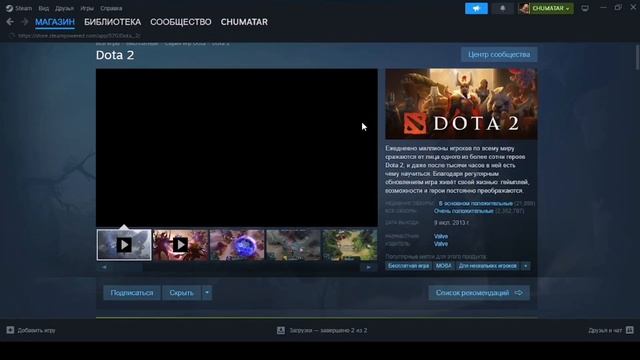640x360 pixels.
Task: Open the CHUMATAR profile tab
Action: [244, 22]
